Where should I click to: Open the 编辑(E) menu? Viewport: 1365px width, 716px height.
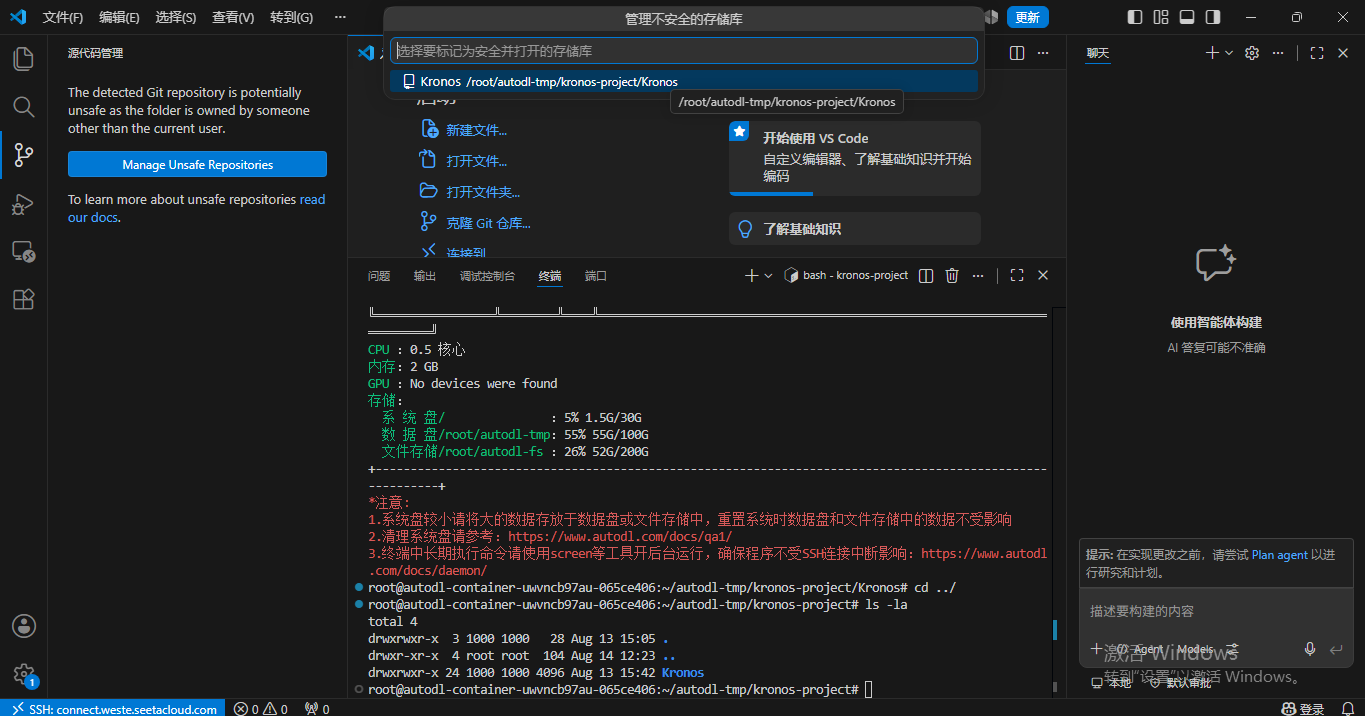click(119, 17)
